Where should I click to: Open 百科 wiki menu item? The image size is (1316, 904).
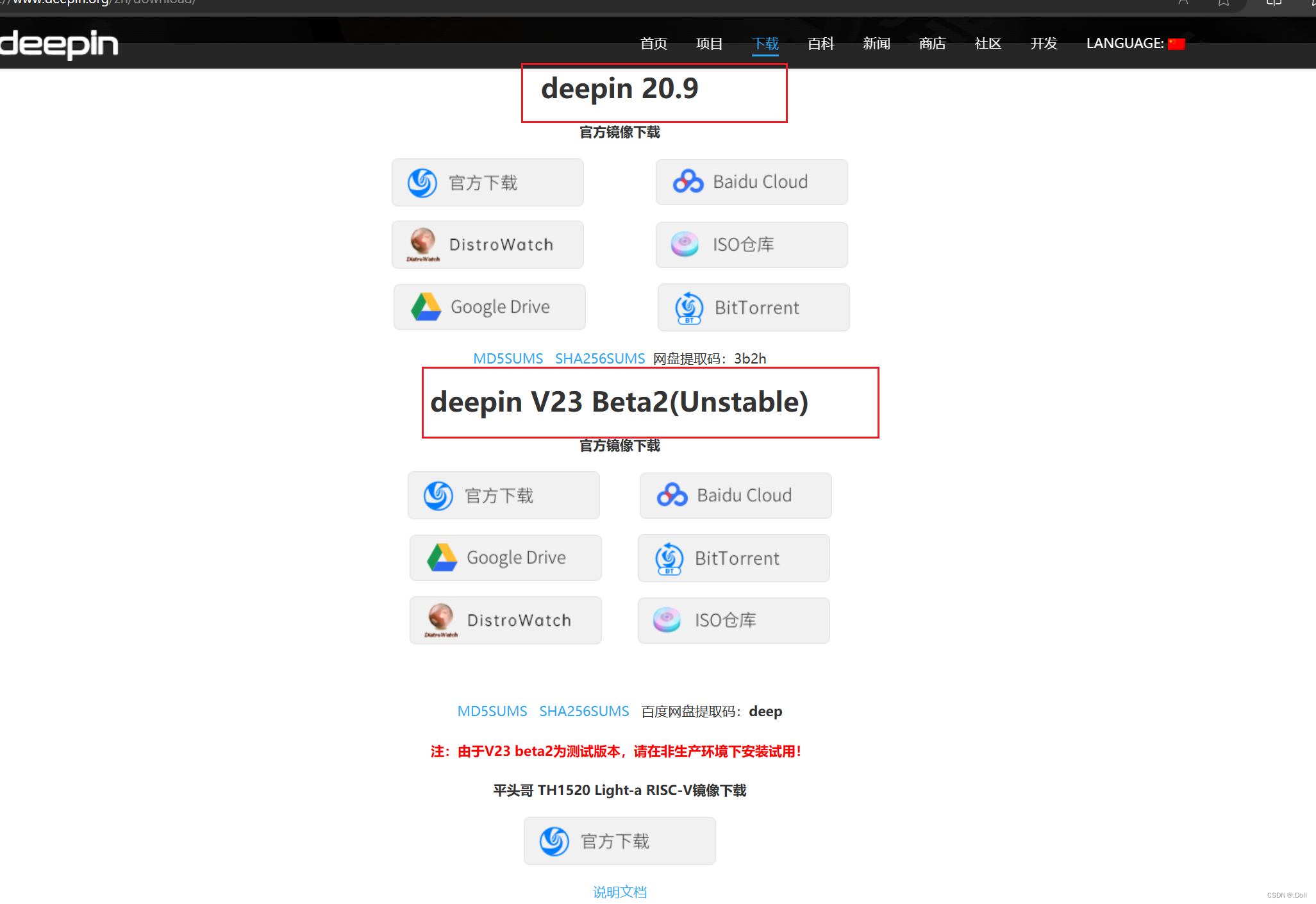click(x=820, y=44)
